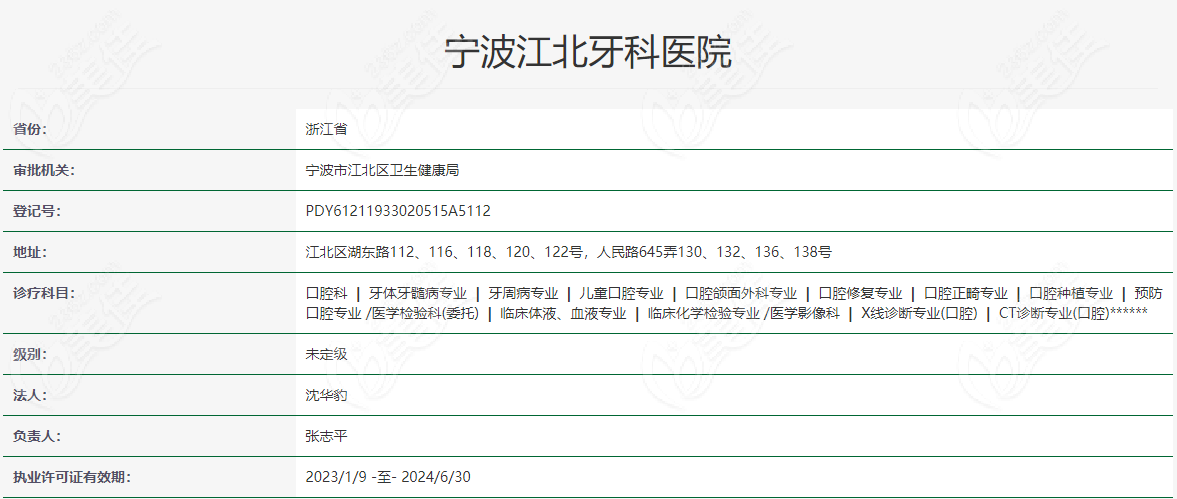Click the title 宁波江北牙科医院
The image size is (1177, 499).
tap(588, 53)
